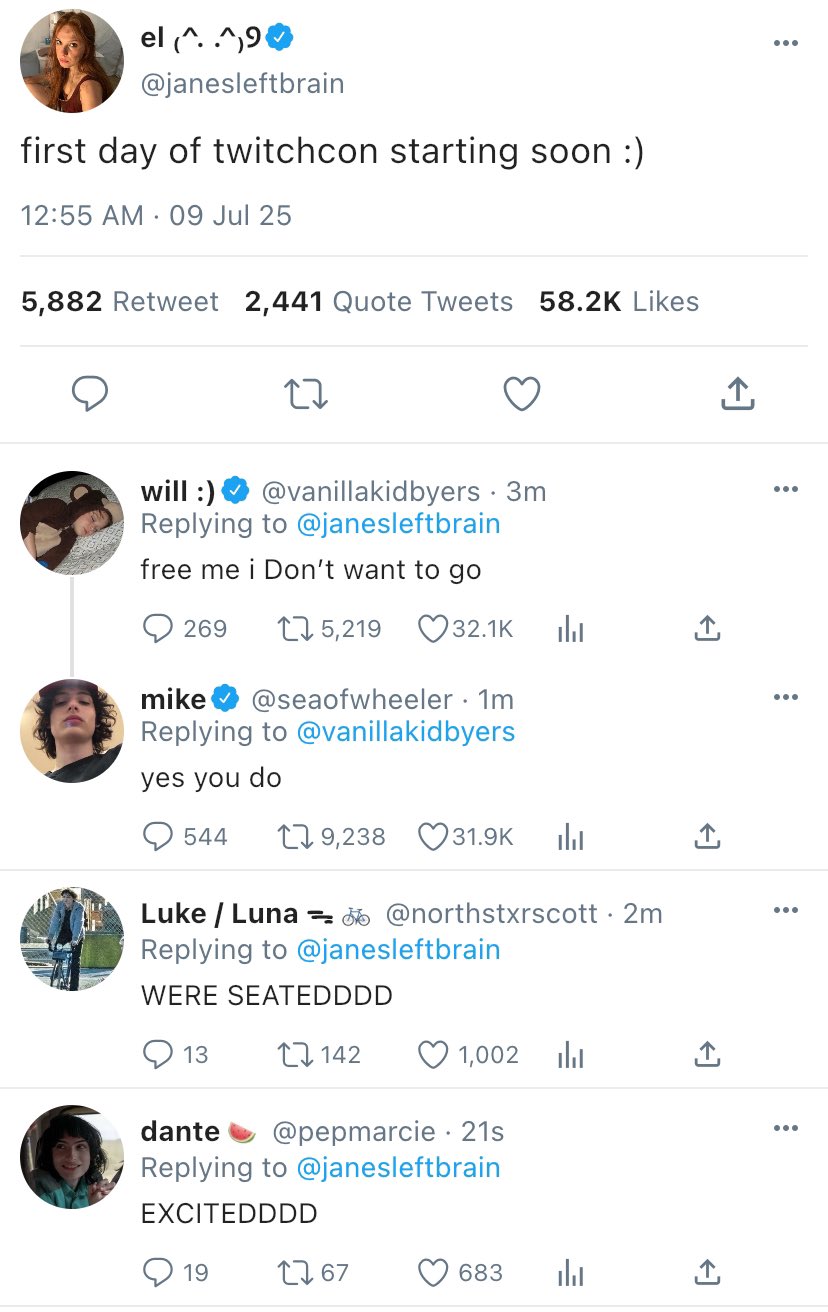View analytics on will's reply
The image size is (828, 1312).
coord(569,628)
